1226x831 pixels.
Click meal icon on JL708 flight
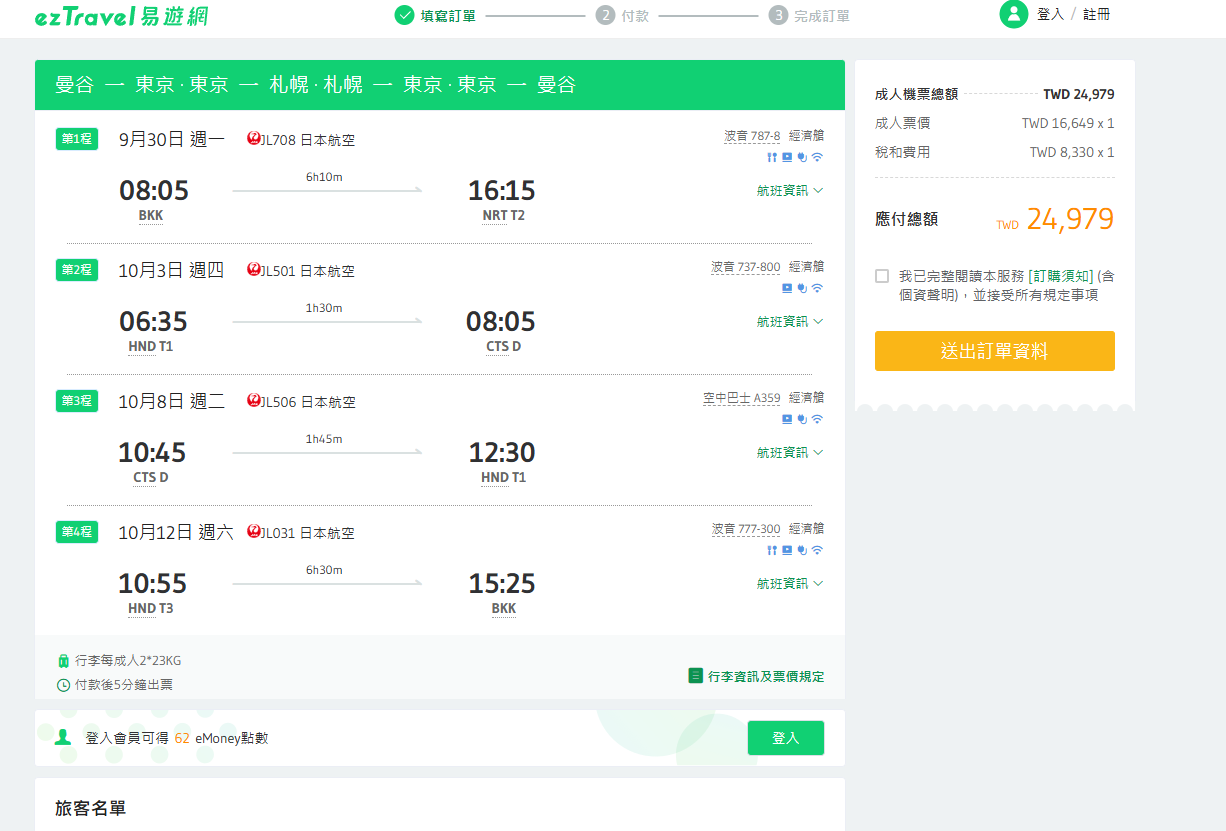[x=772, y=157]
